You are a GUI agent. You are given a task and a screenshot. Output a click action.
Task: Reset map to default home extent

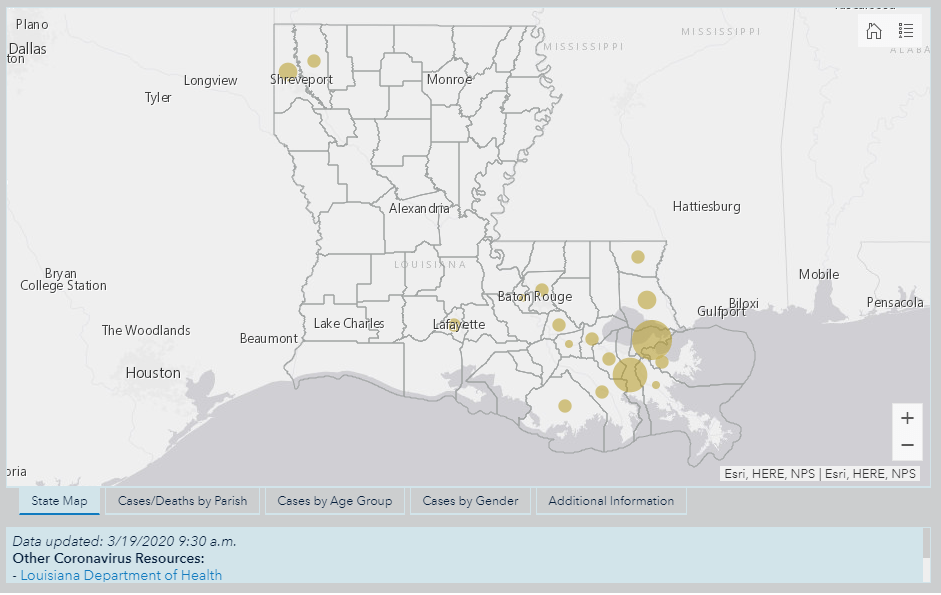pos(874,31)
